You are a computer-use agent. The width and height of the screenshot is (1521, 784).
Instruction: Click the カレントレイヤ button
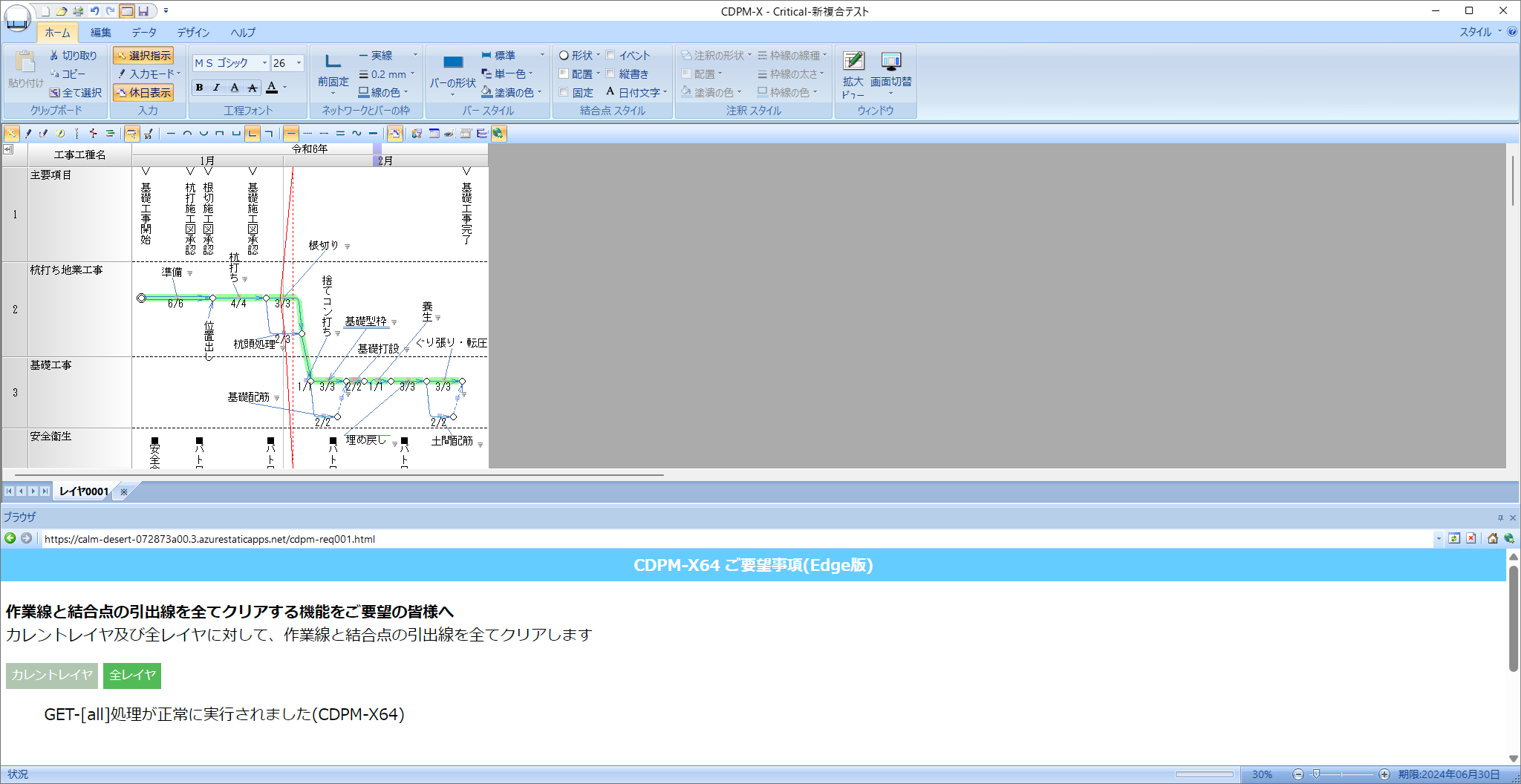51,676
